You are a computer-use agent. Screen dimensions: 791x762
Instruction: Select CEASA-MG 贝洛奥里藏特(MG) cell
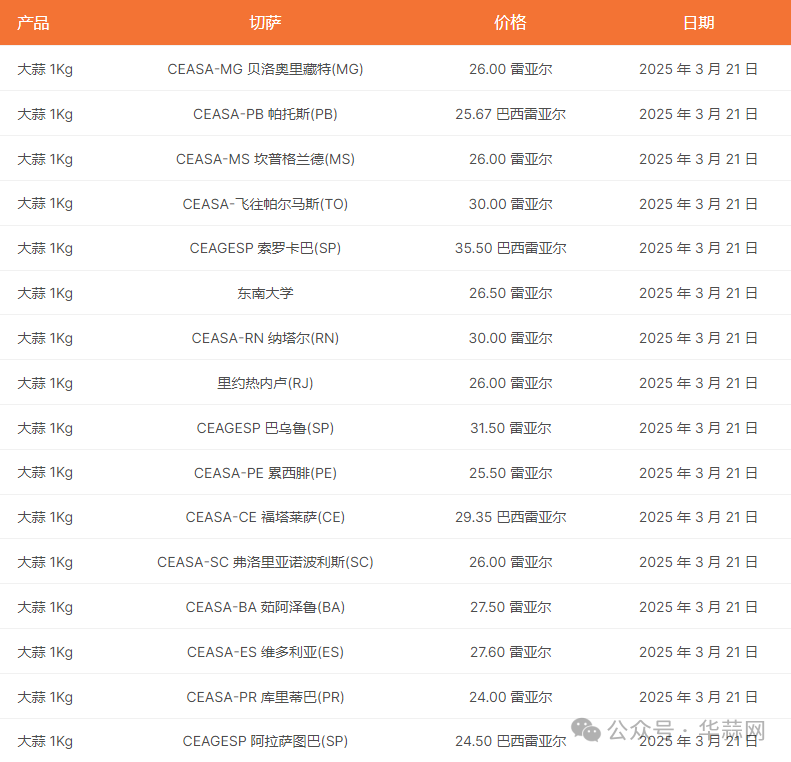265,69
